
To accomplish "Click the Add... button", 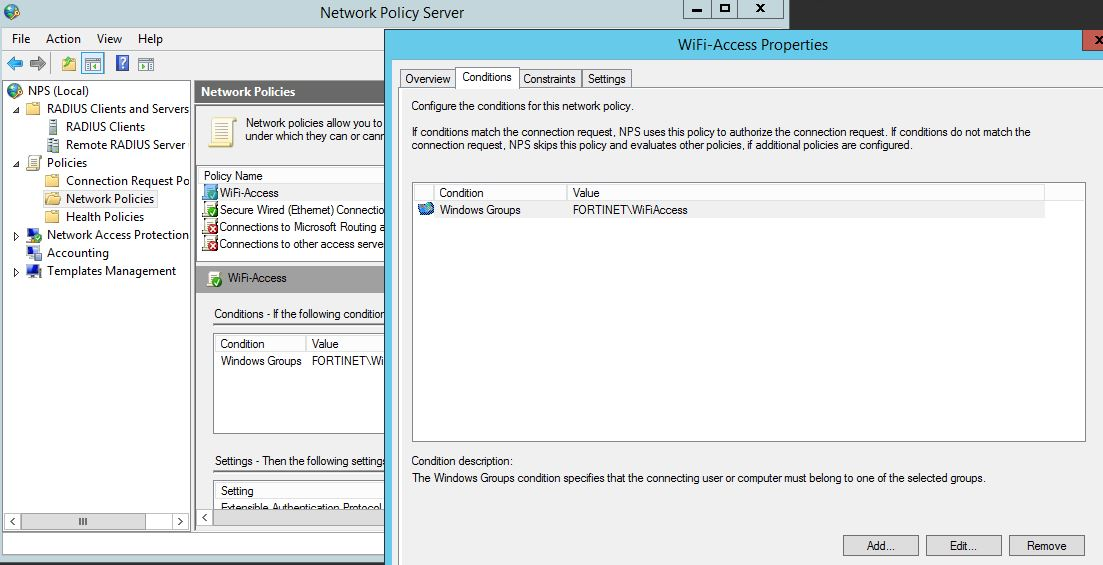I will (881, 545).
